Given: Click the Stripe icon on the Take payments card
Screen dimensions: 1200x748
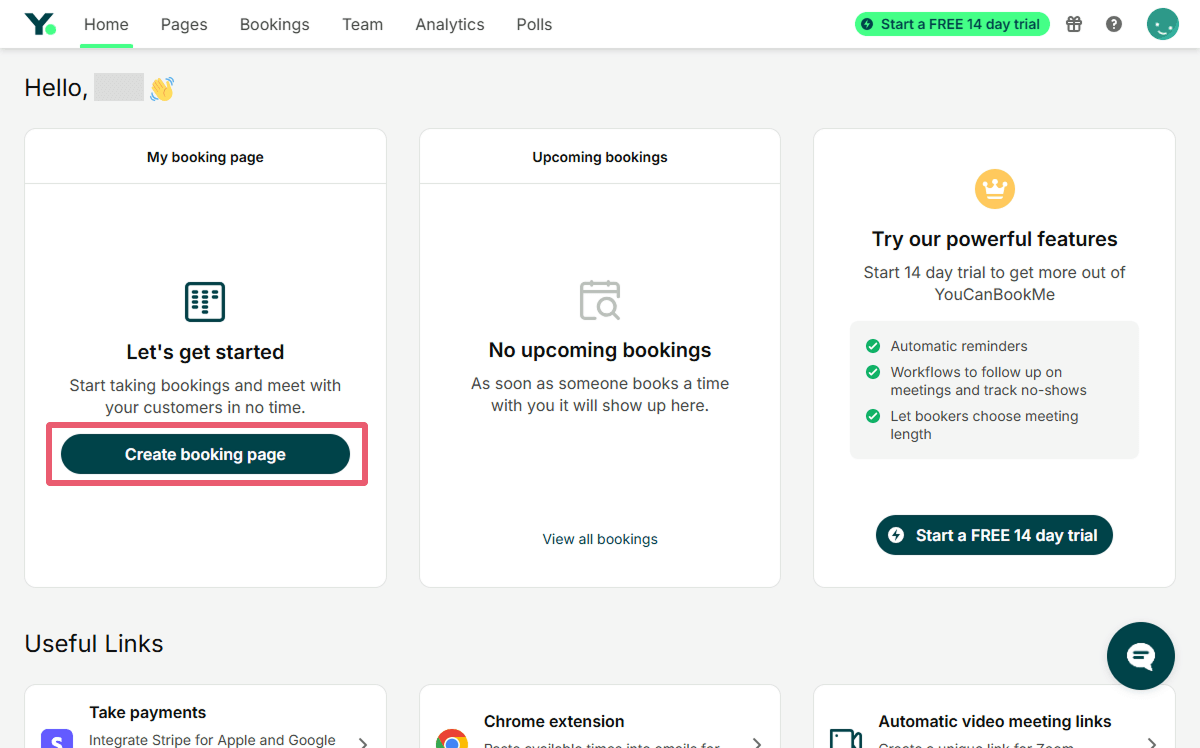Looking at the screenshot, I should [x=56, y=738].
